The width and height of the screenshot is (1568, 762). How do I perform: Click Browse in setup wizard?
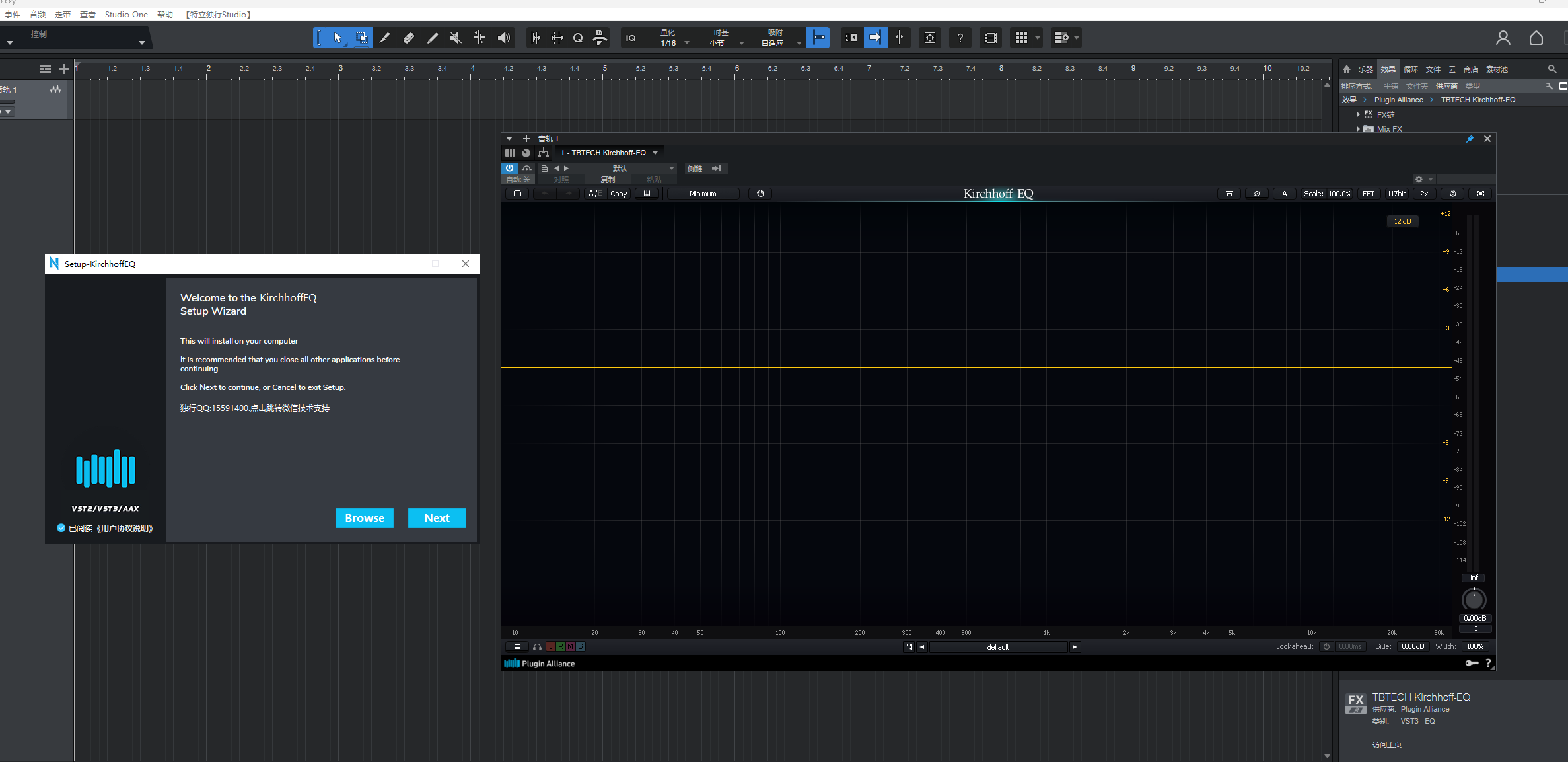[x=365, y=518]
